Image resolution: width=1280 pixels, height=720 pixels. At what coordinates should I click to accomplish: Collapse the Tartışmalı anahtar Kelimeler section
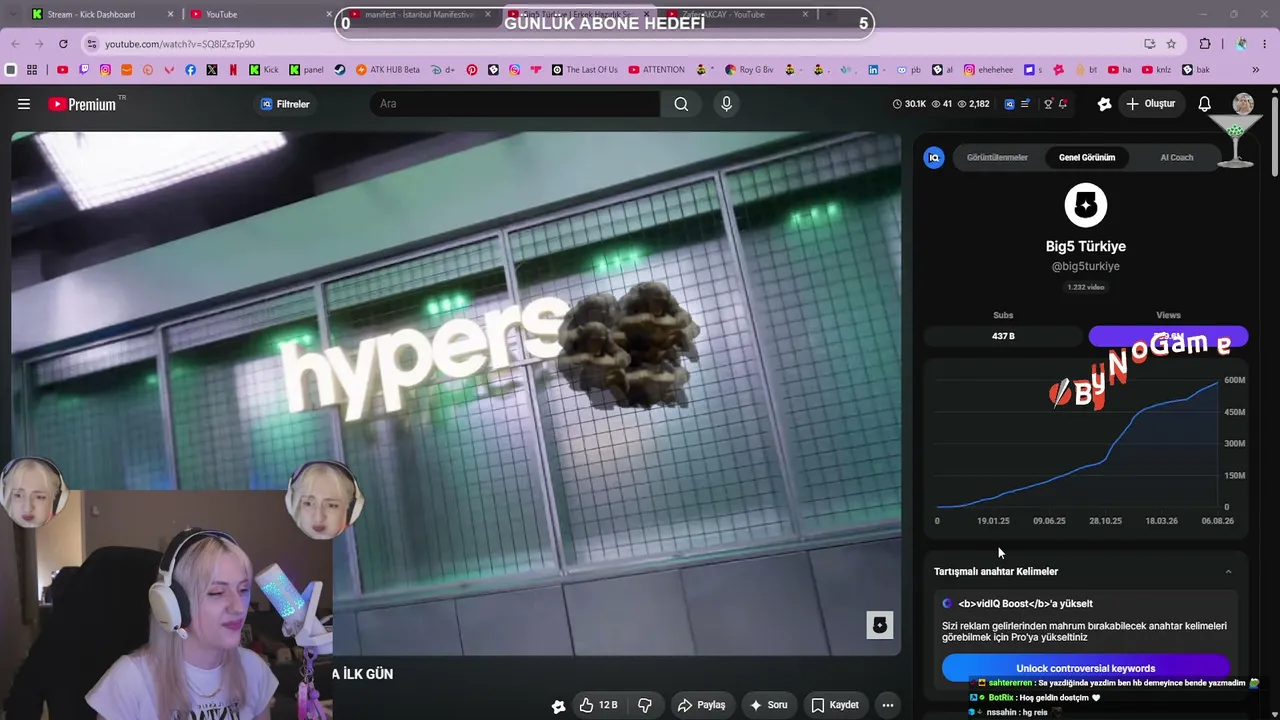coord(1228,572)
